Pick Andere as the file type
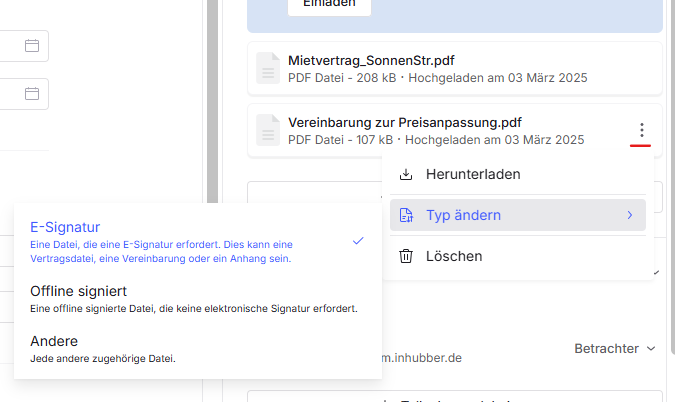675x402 pixels. tap(55, 341)
